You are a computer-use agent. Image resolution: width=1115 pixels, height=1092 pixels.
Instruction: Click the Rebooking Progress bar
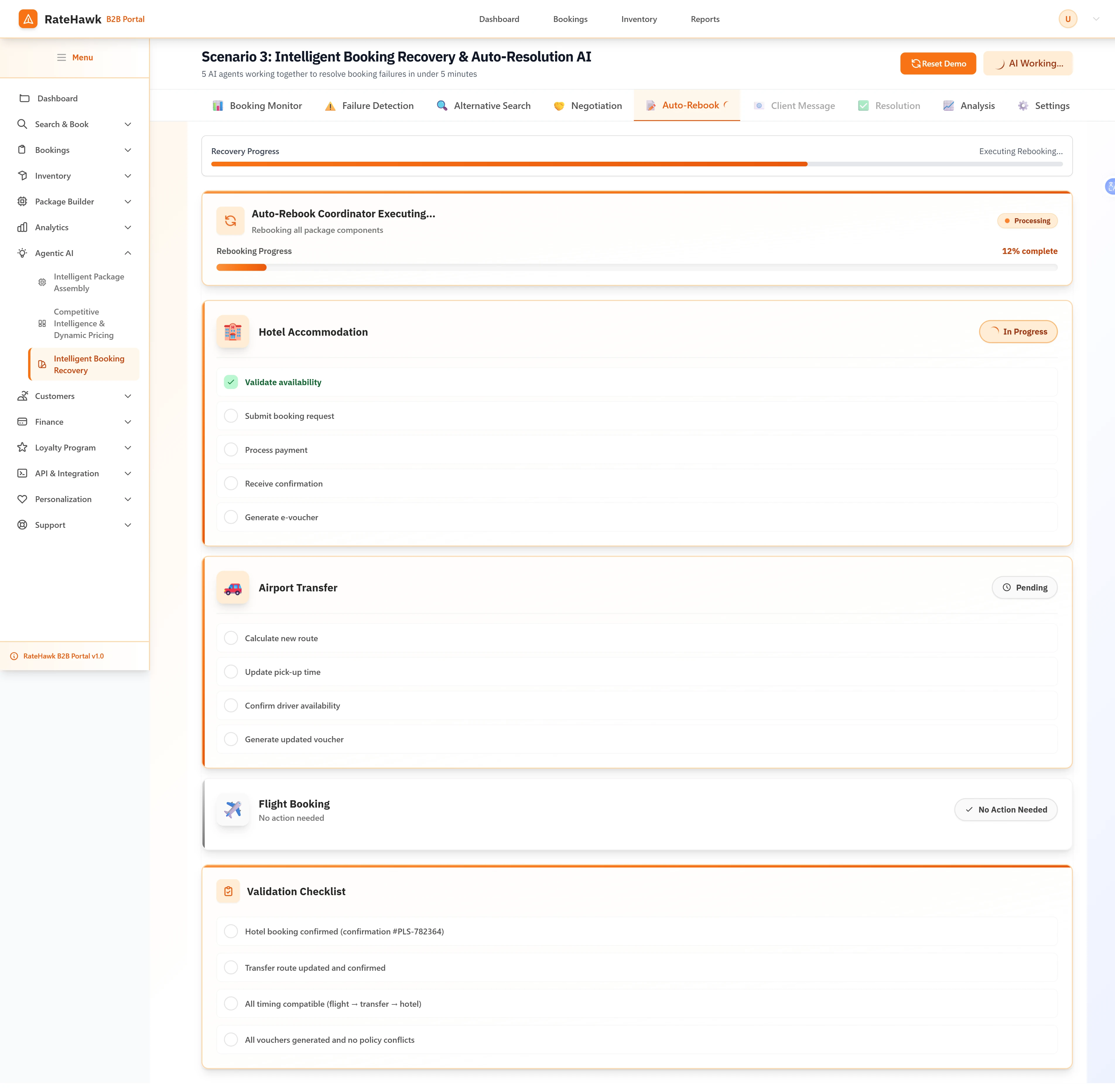636,267
